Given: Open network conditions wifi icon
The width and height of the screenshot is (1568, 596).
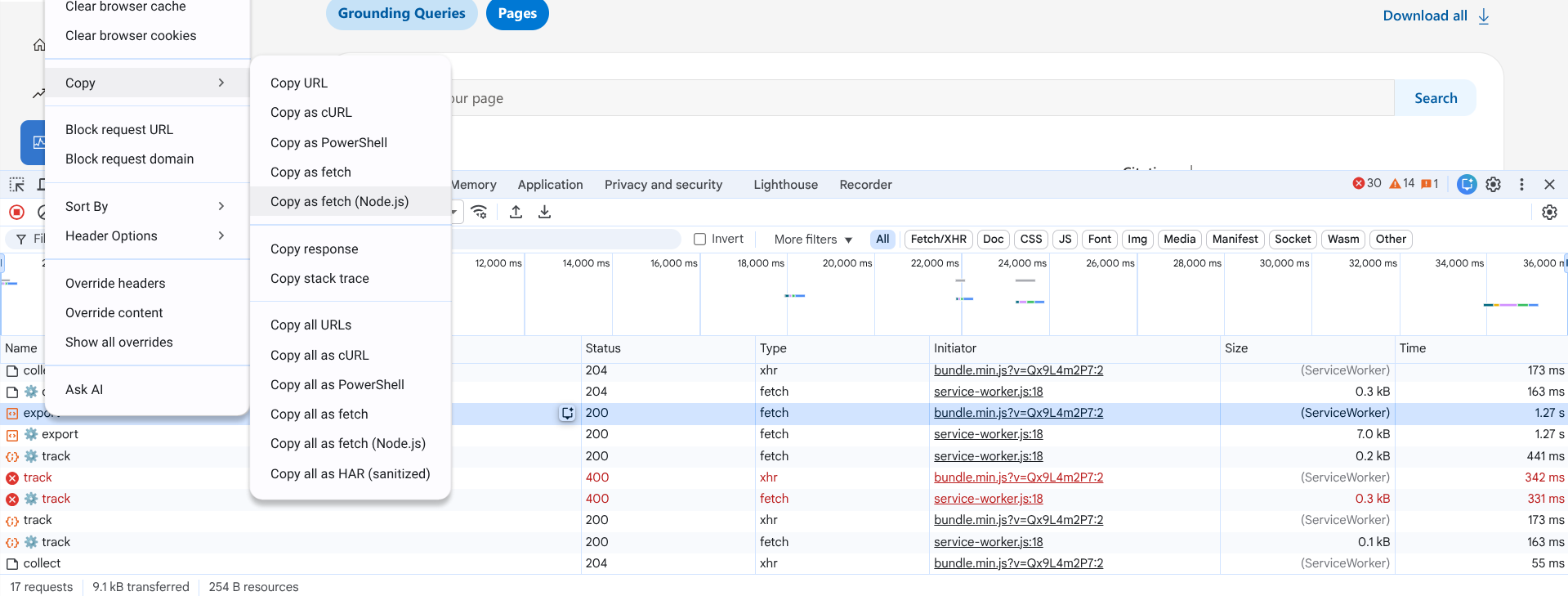Looking at the screenshot, I should [x=480, y=213].
